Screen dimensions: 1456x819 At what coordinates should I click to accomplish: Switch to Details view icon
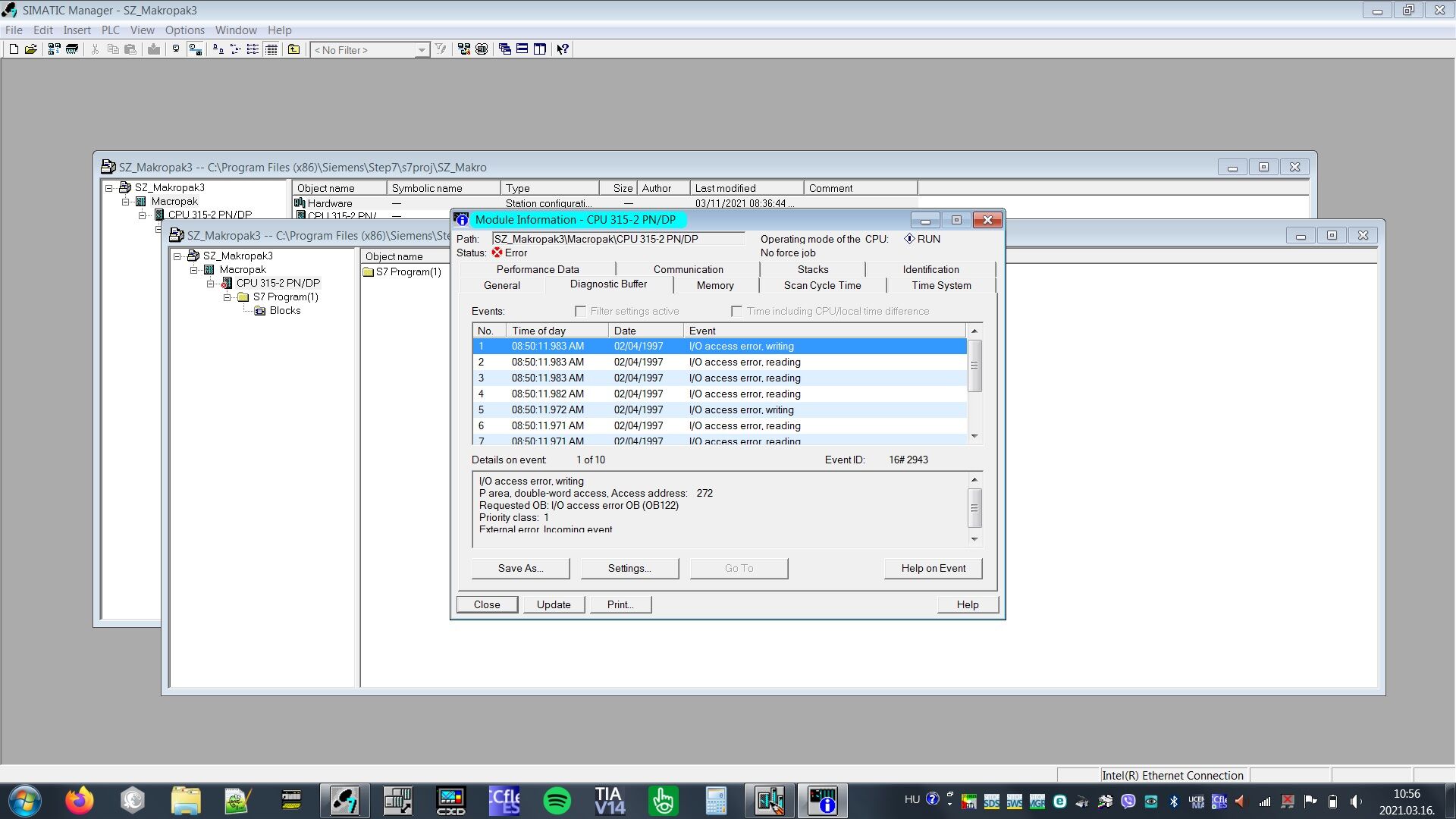click(271, 49)
